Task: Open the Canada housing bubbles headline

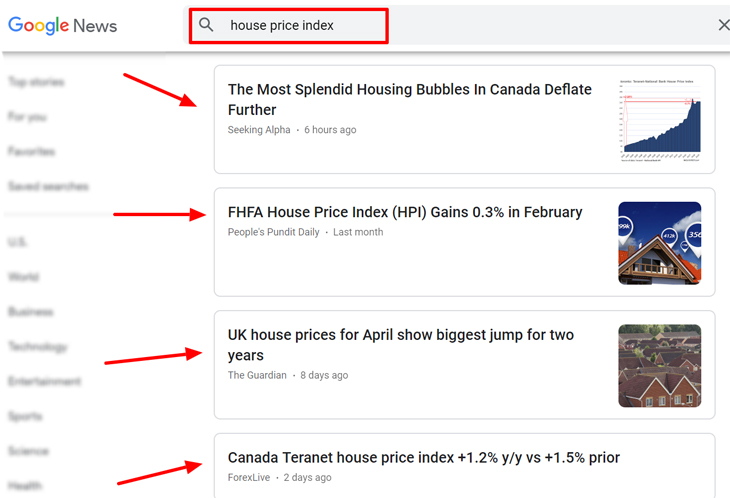Action: [x=409, y=99]
